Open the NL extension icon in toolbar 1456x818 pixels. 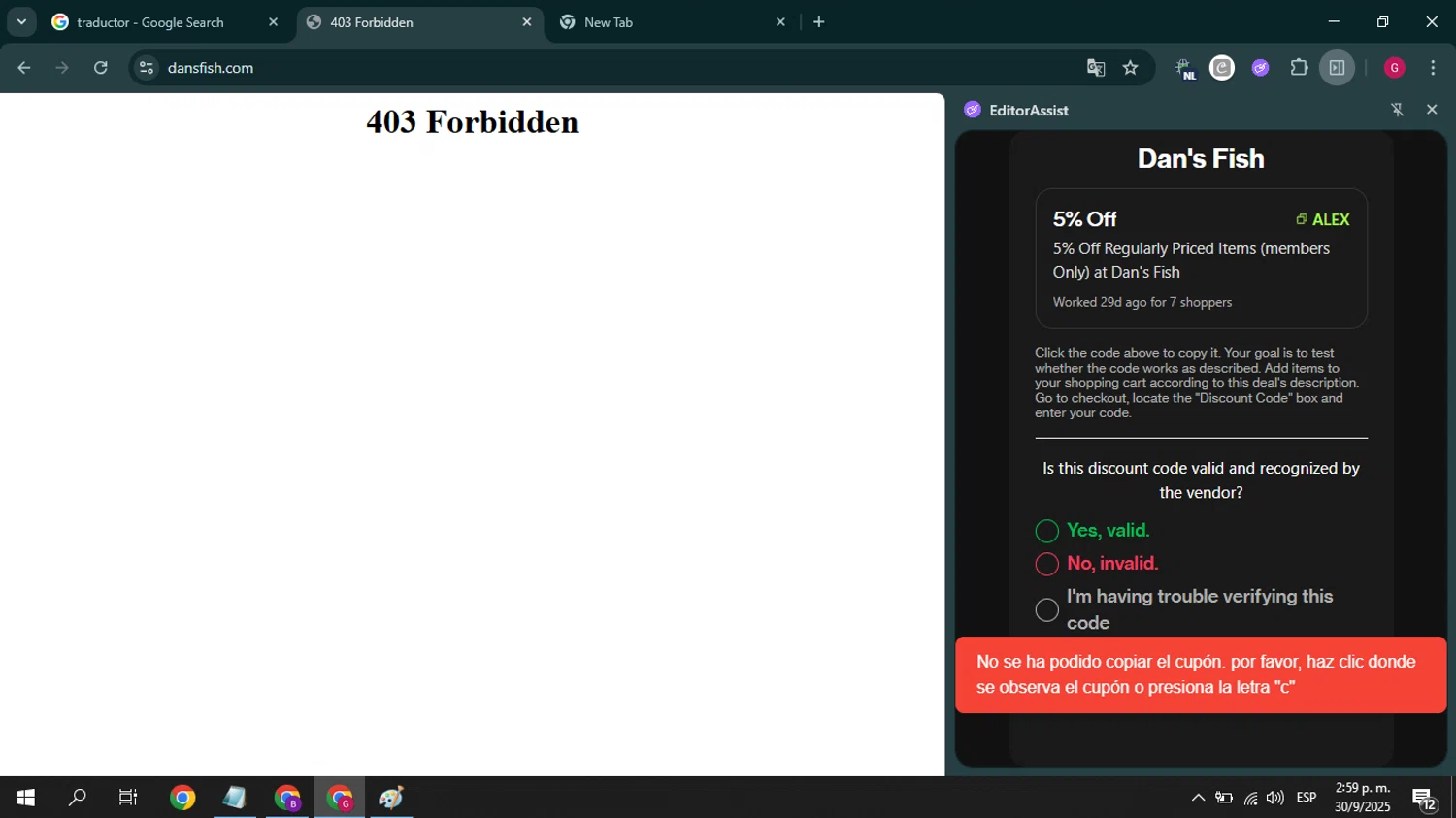point(1184,68)
